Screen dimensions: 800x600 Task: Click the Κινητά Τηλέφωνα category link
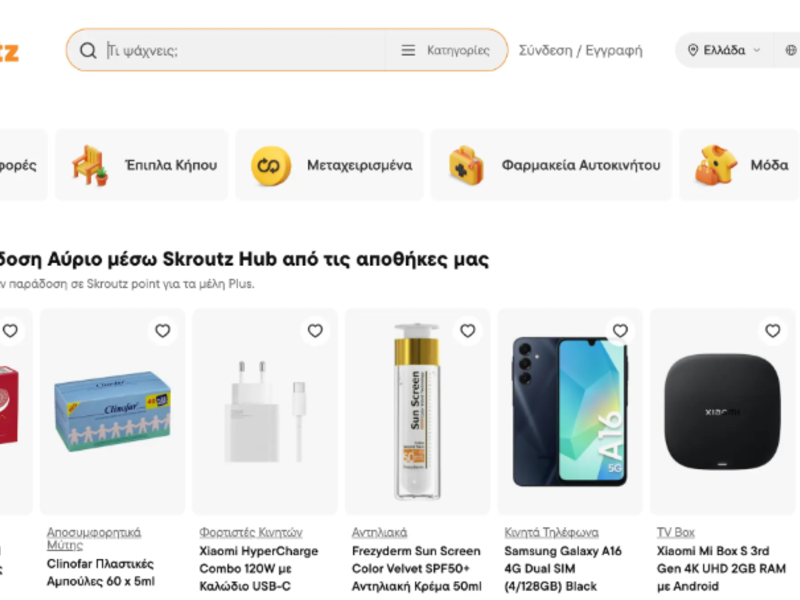click(551, 532)
